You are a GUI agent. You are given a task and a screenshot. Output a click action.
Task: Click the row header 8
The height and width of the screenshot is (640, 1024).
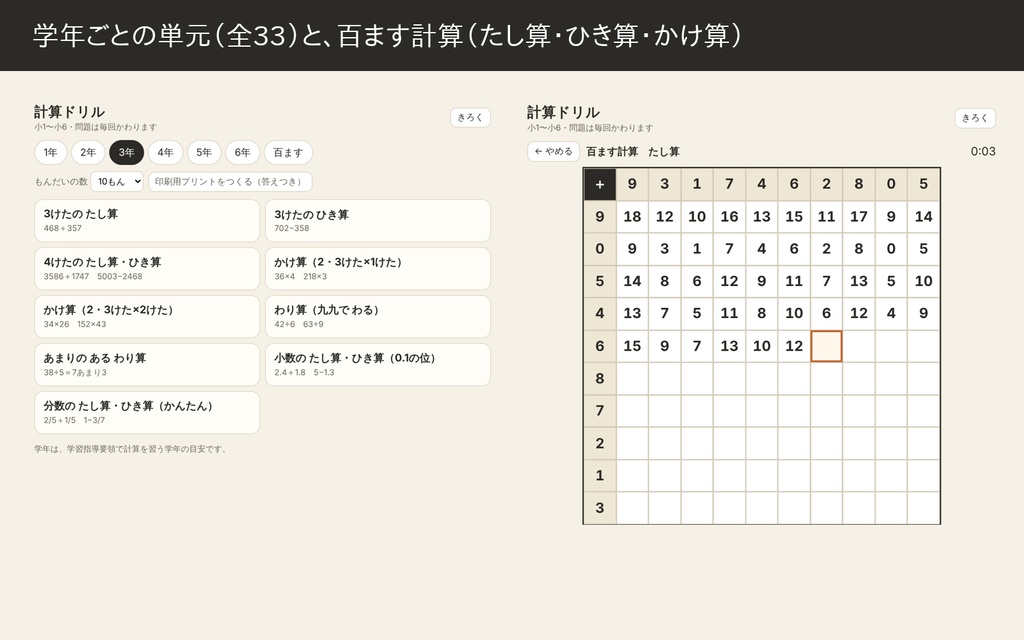click(x=600, y=378)
